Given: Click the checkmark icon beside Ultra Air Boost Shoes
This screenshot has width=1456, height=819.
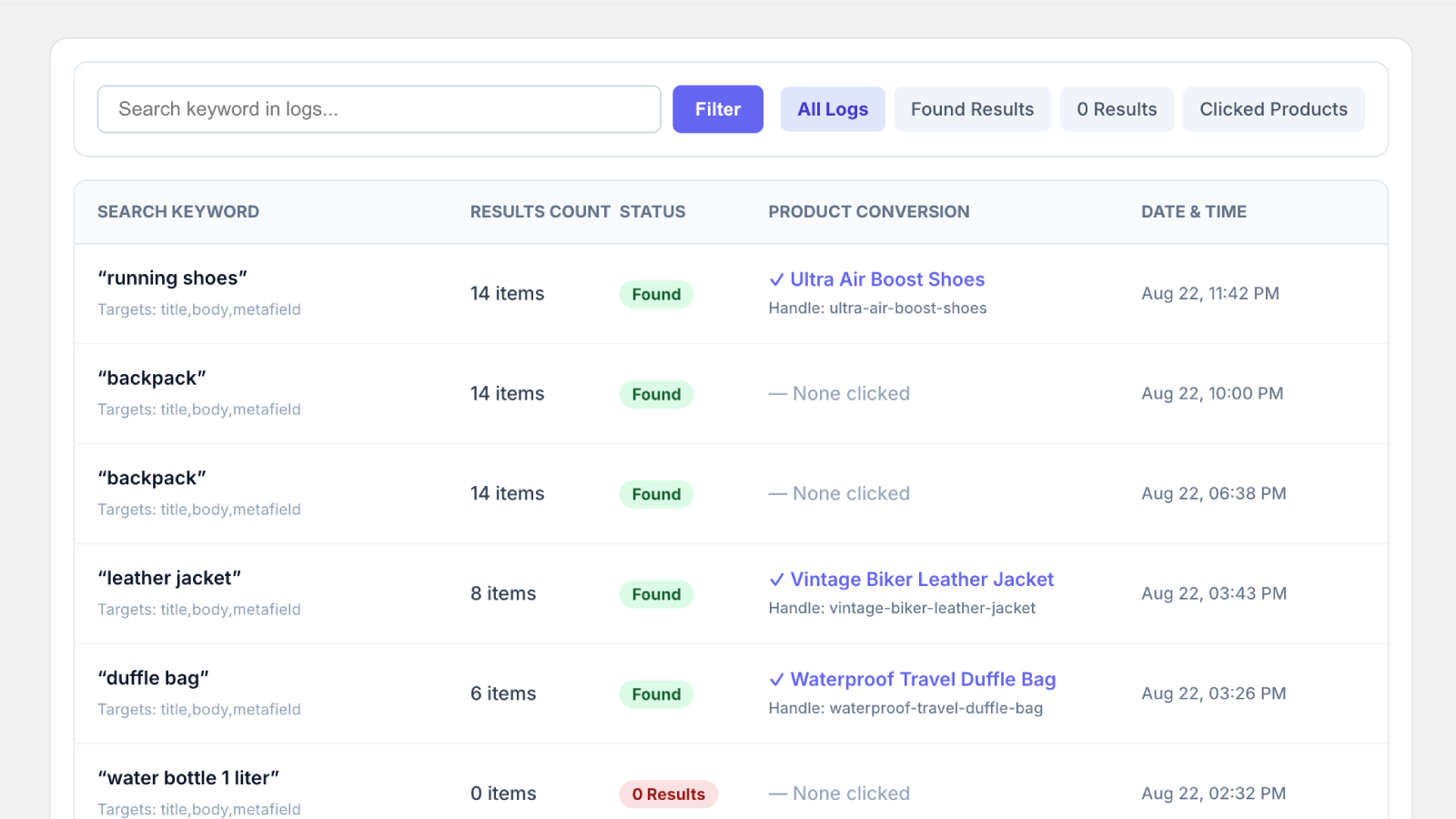Looking at the screenshot, I should click(x=776, y=280).
